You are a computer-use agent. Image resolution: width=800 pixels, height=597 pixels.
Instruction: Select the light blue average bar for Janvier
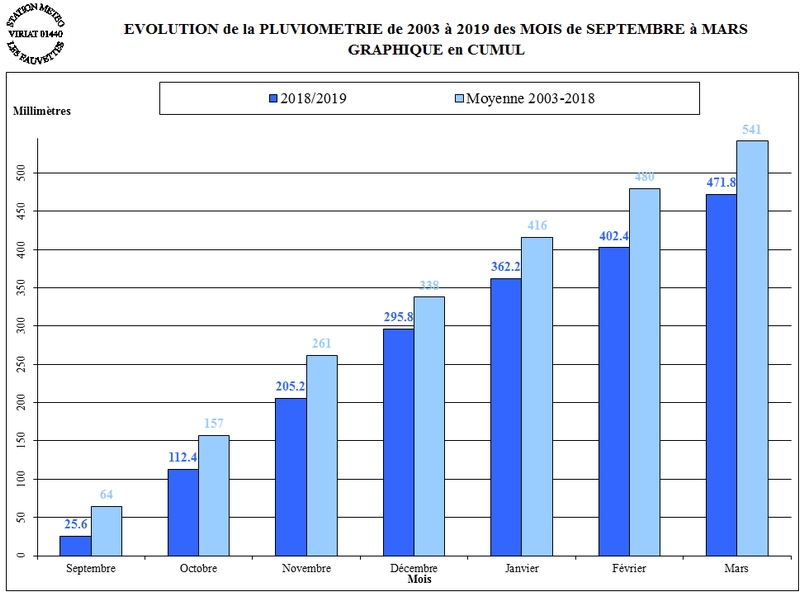537,396
